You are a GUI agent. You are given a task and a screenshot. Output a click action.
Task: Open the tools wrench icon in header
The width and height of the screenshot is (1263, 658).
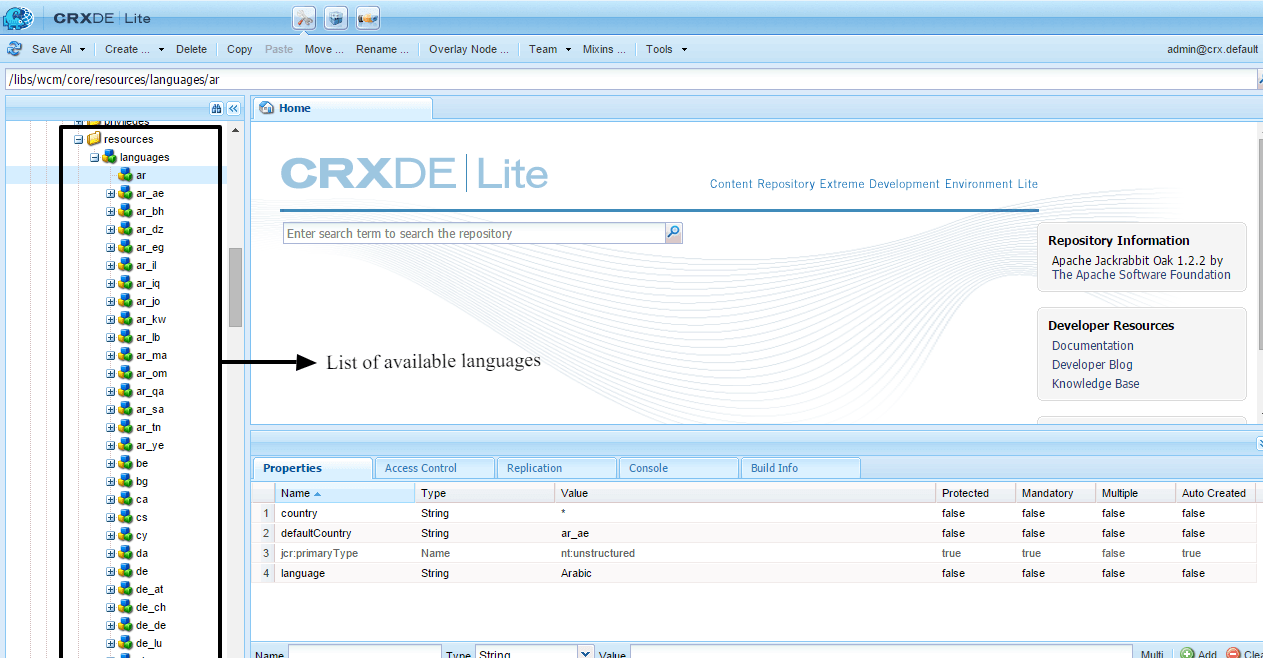point(304,18)
